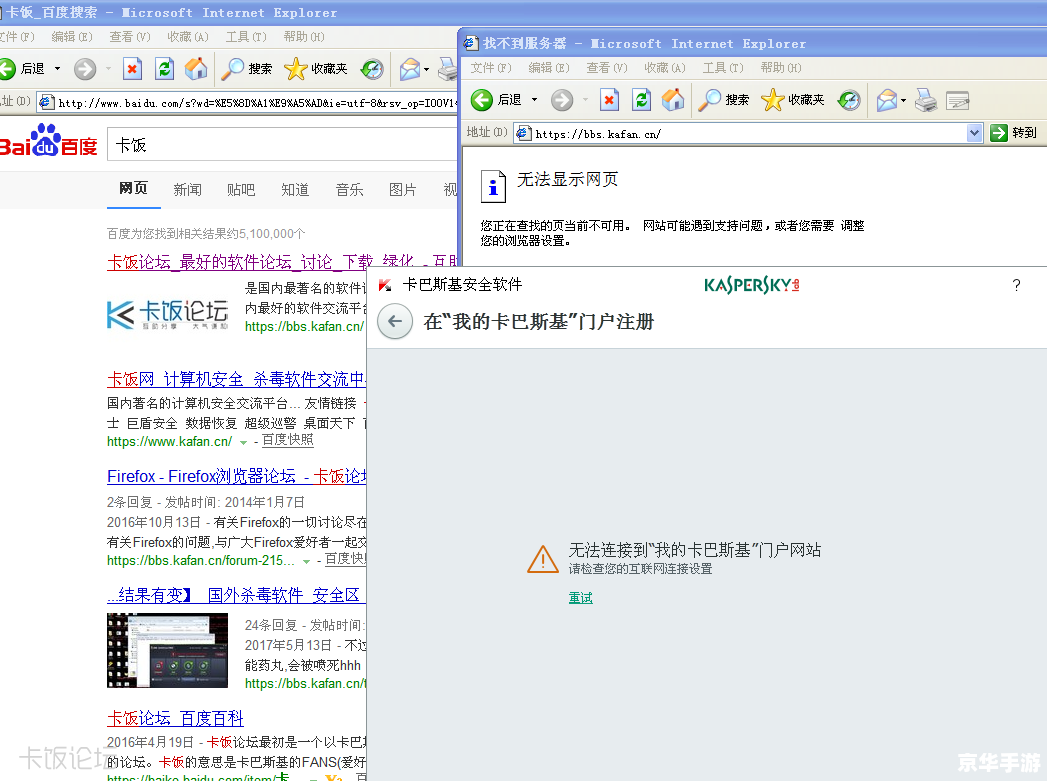Click the Baidu logo
The height and width of the screenshot is (781, 1047).
point(49,140)
